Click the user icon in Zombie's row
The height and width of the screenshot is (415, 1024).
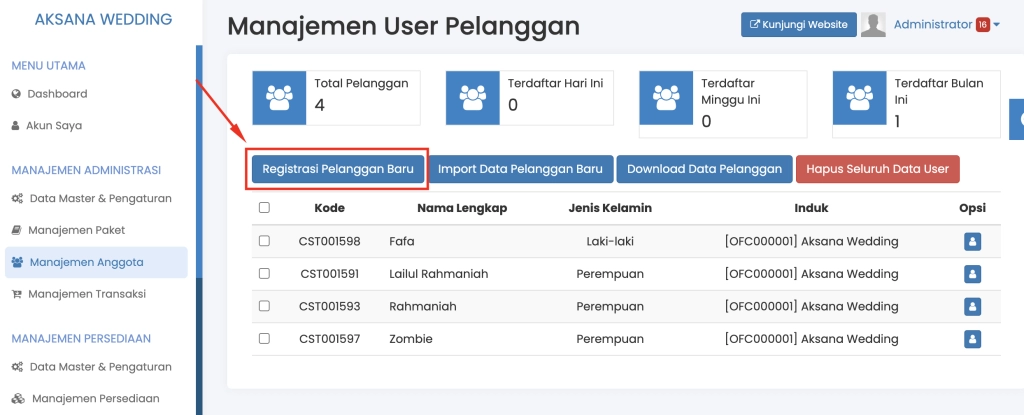[x=972, y=339]
